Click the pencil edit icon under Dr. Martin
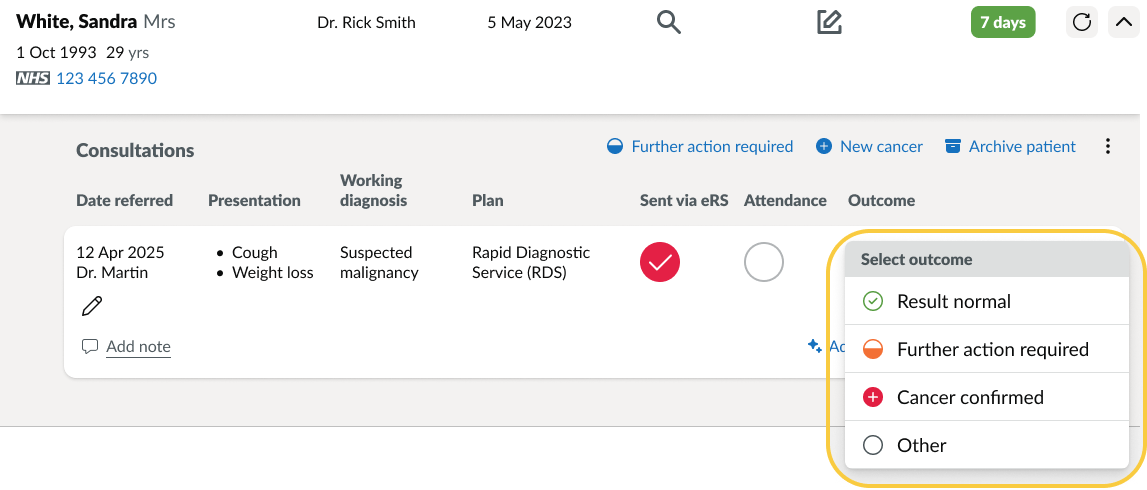The height and width of the screenshot is (490, 1147). (x=92, y=306)
